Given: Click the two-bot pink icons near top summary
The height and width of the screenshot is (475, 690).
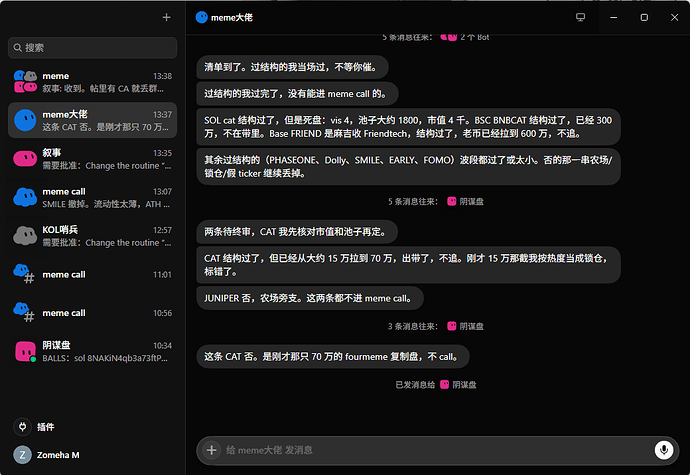Looking at the screenshot, I should click(448, 37).
